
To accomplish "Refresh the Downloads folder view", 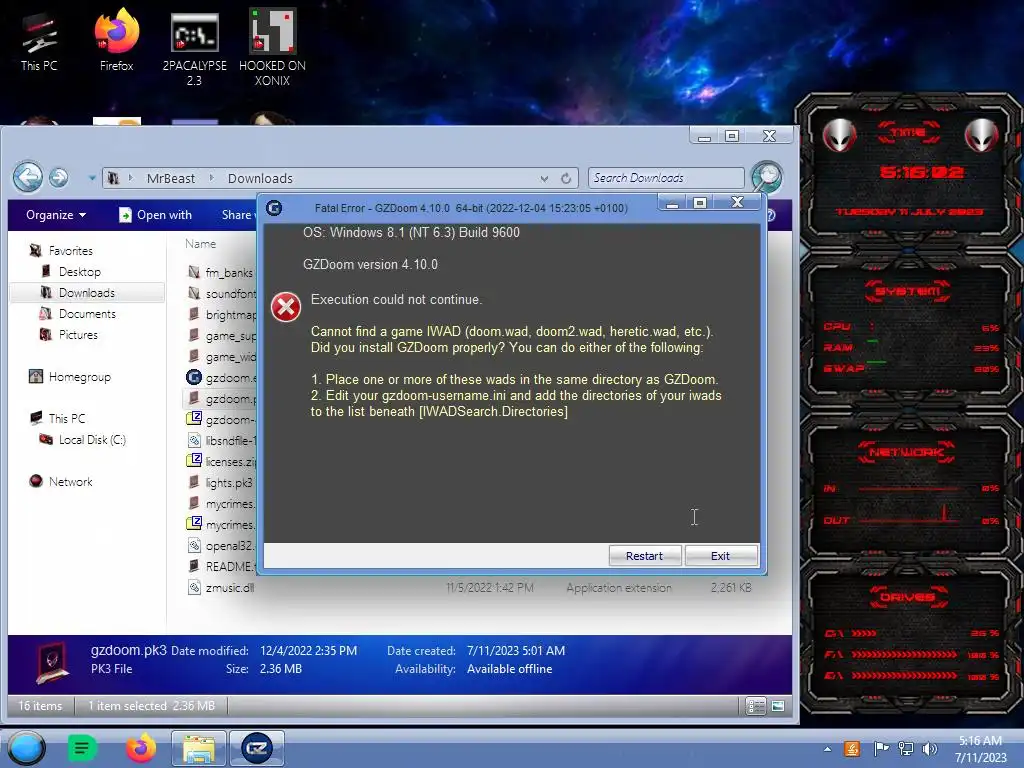I will coord(566,178).
